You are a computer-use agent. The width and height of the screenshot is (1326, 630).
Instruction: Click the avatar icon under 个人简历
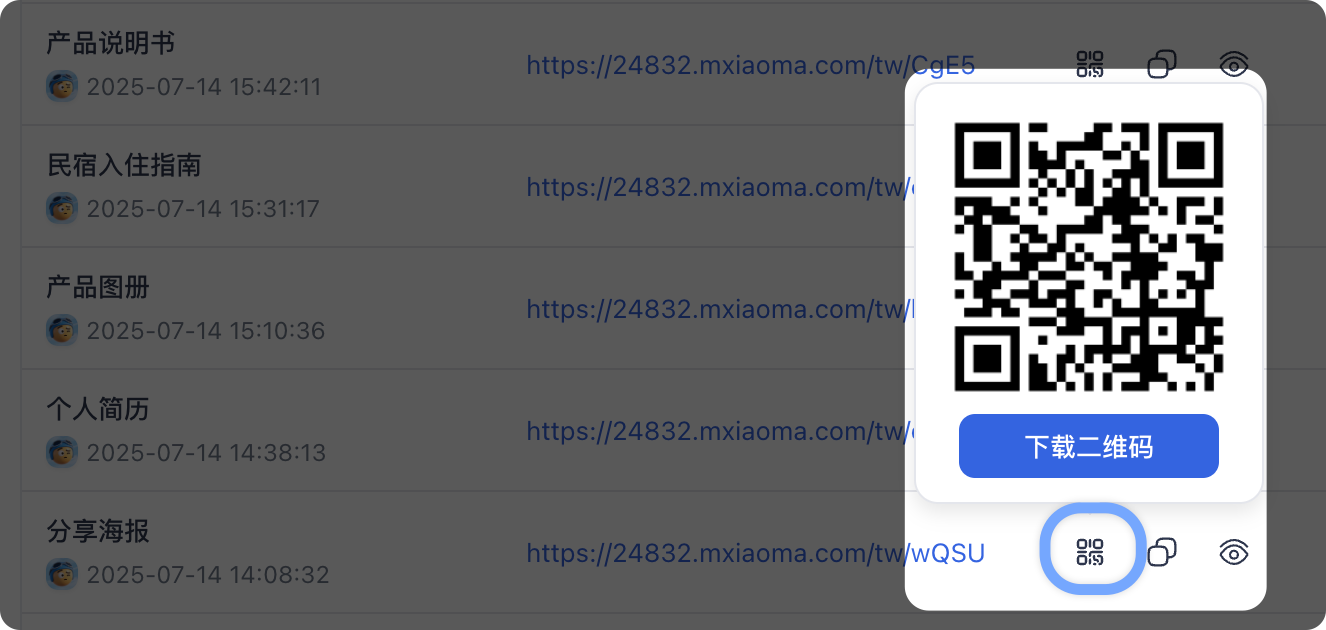point(62,452)
